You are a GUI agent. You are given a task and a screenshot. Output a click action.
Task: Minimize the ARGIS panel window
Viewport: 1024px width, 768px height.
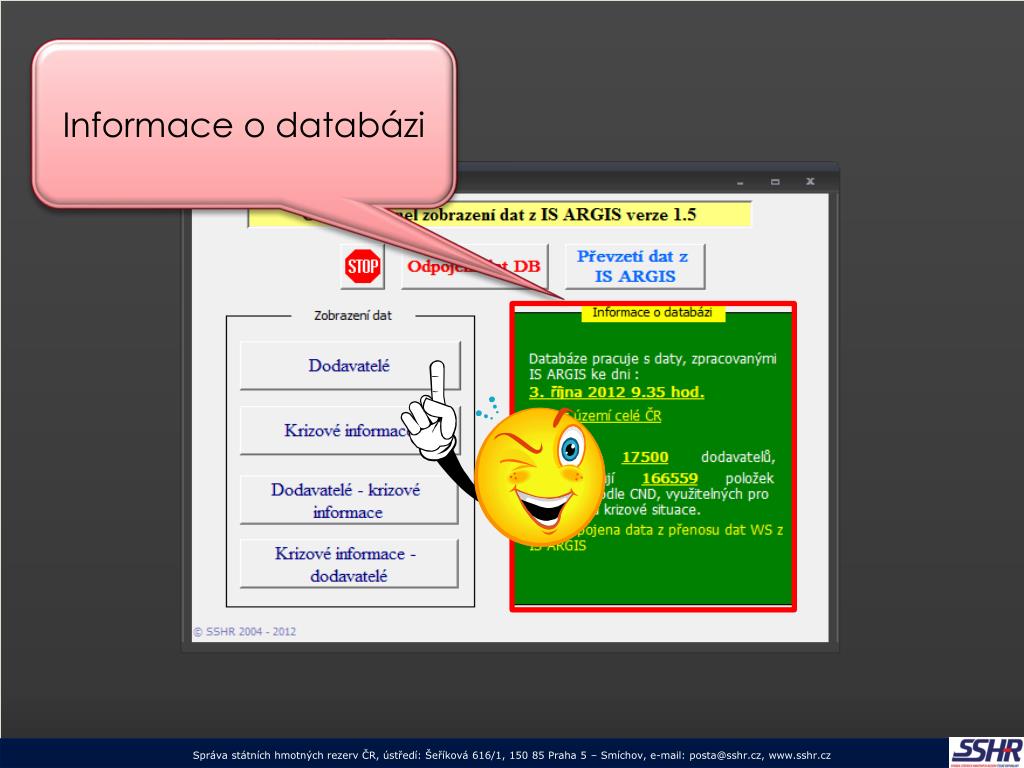[740, 182]
